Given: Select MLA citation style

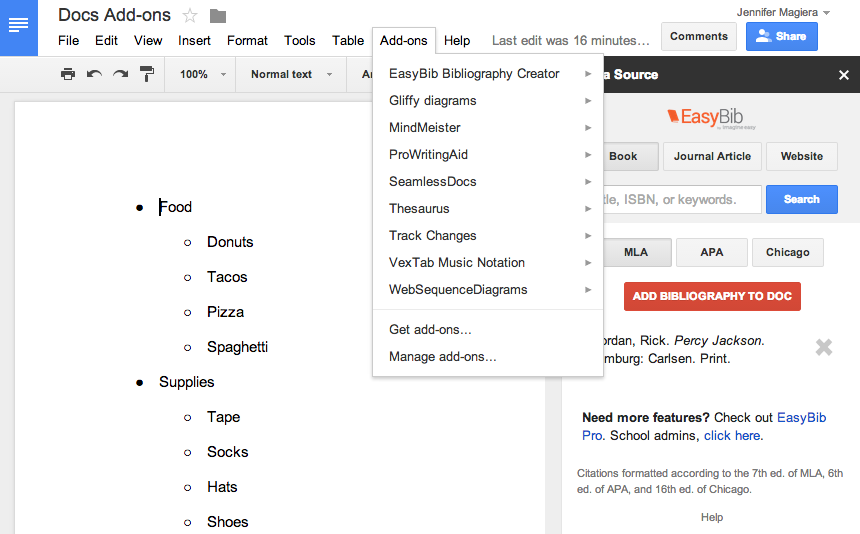Looking at the screenshot, I should pos(635,252).
